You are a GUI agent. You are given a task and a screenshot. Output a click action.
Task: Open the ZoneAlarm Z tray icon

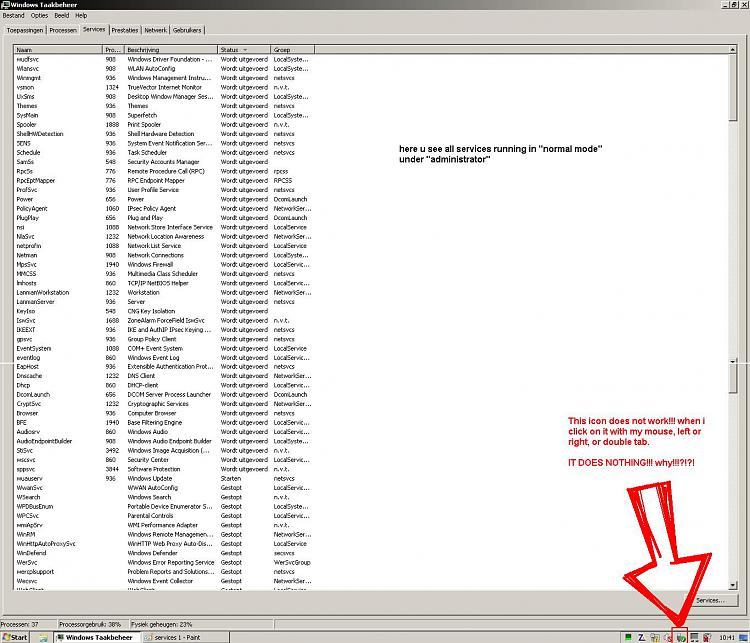pyautogui.click(x=641, y=637)
